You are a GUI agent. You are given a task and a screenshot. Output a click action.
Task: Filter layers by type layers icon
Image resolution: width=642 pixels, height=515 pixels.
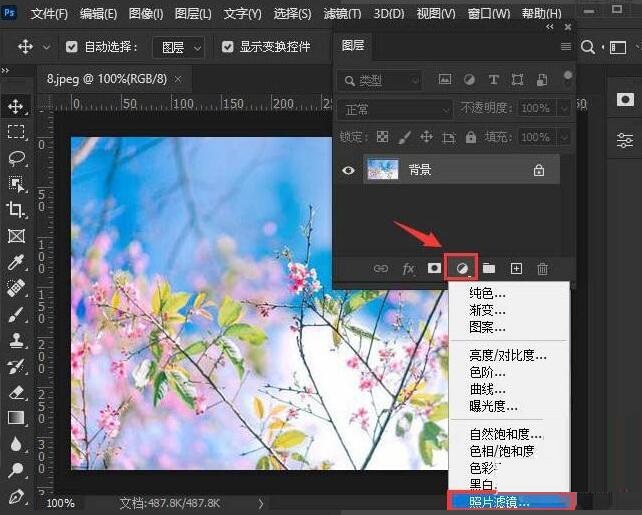[x=493, y=79]
